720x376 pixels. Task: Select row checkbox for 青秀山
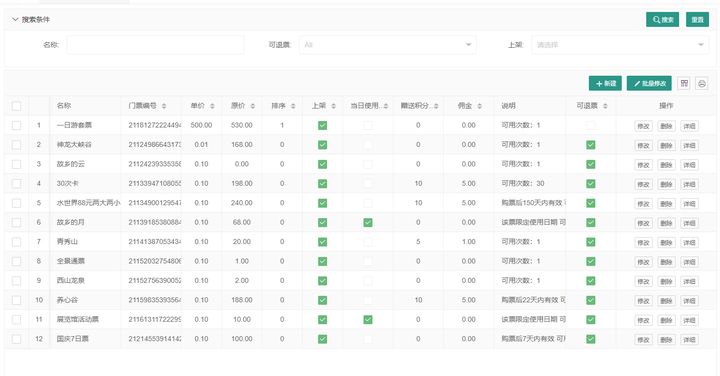click(x=17, y=242)
